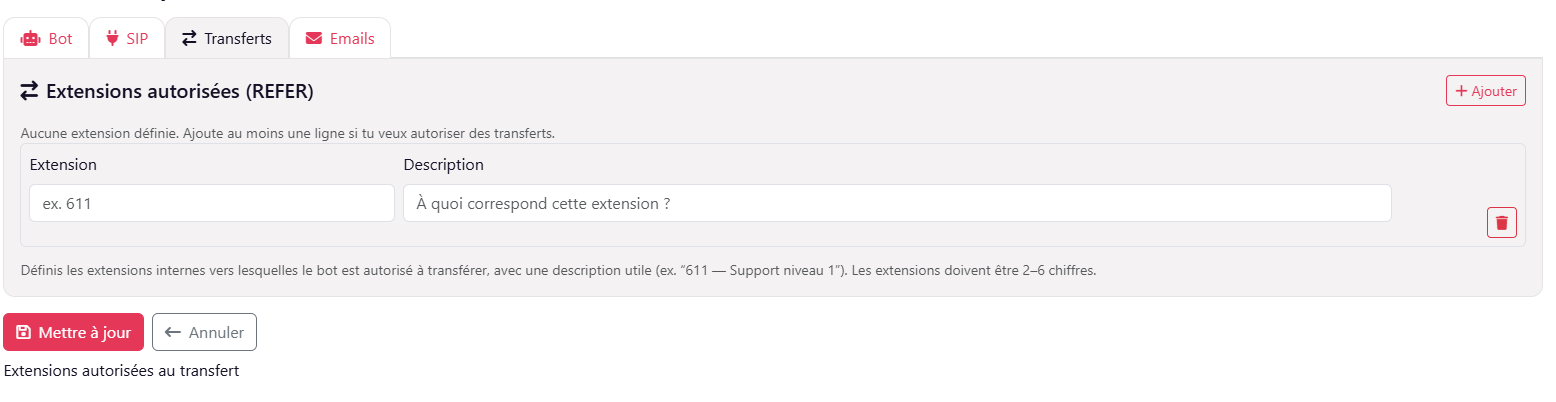Click the plus icon in the Ajouter button
The width and height of the screenshot is (1556, 402).
[x=1461, y=91]
